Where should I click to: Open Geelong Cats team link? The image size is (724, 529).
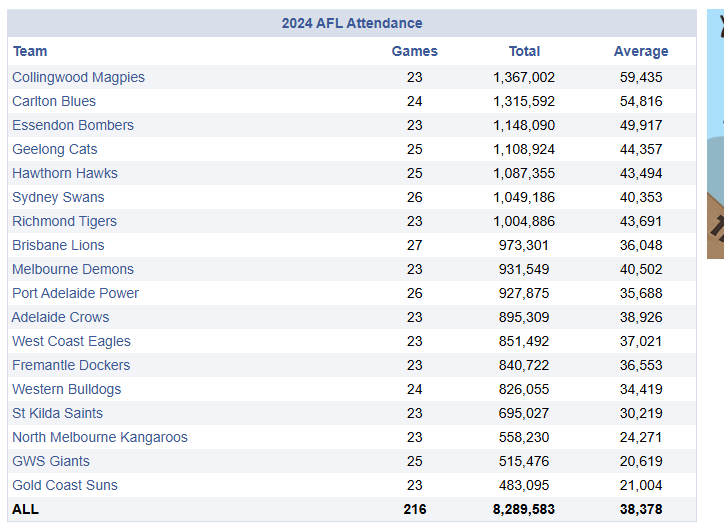click(55, 149)
